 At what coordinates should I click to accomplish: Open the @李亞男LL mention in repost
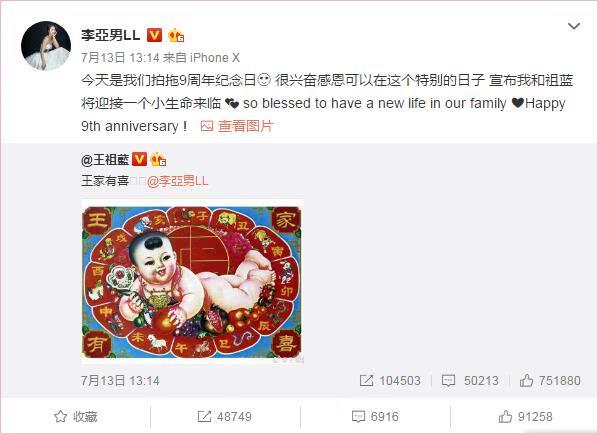(178, 181)
